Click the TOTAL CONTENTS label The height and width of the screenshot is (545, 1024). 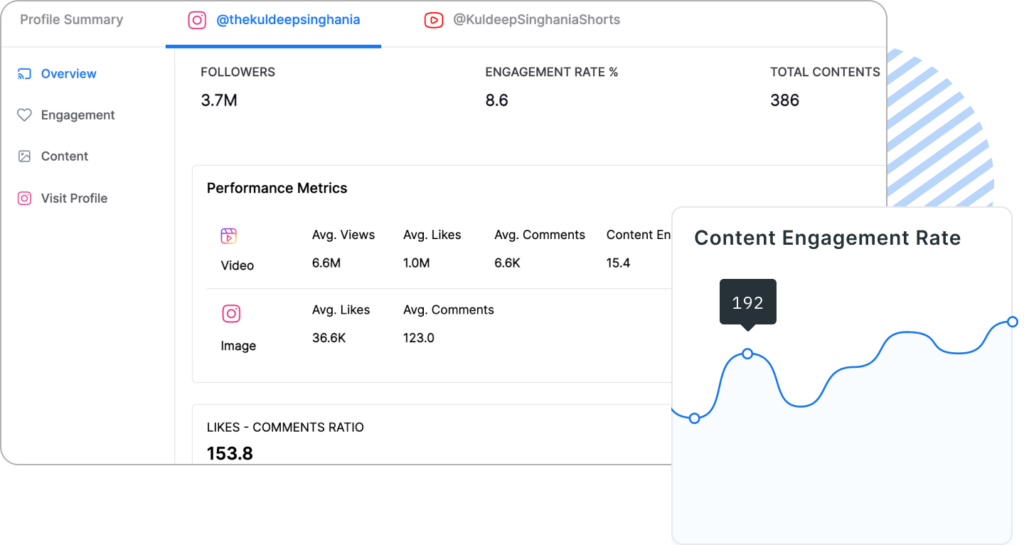825,72
